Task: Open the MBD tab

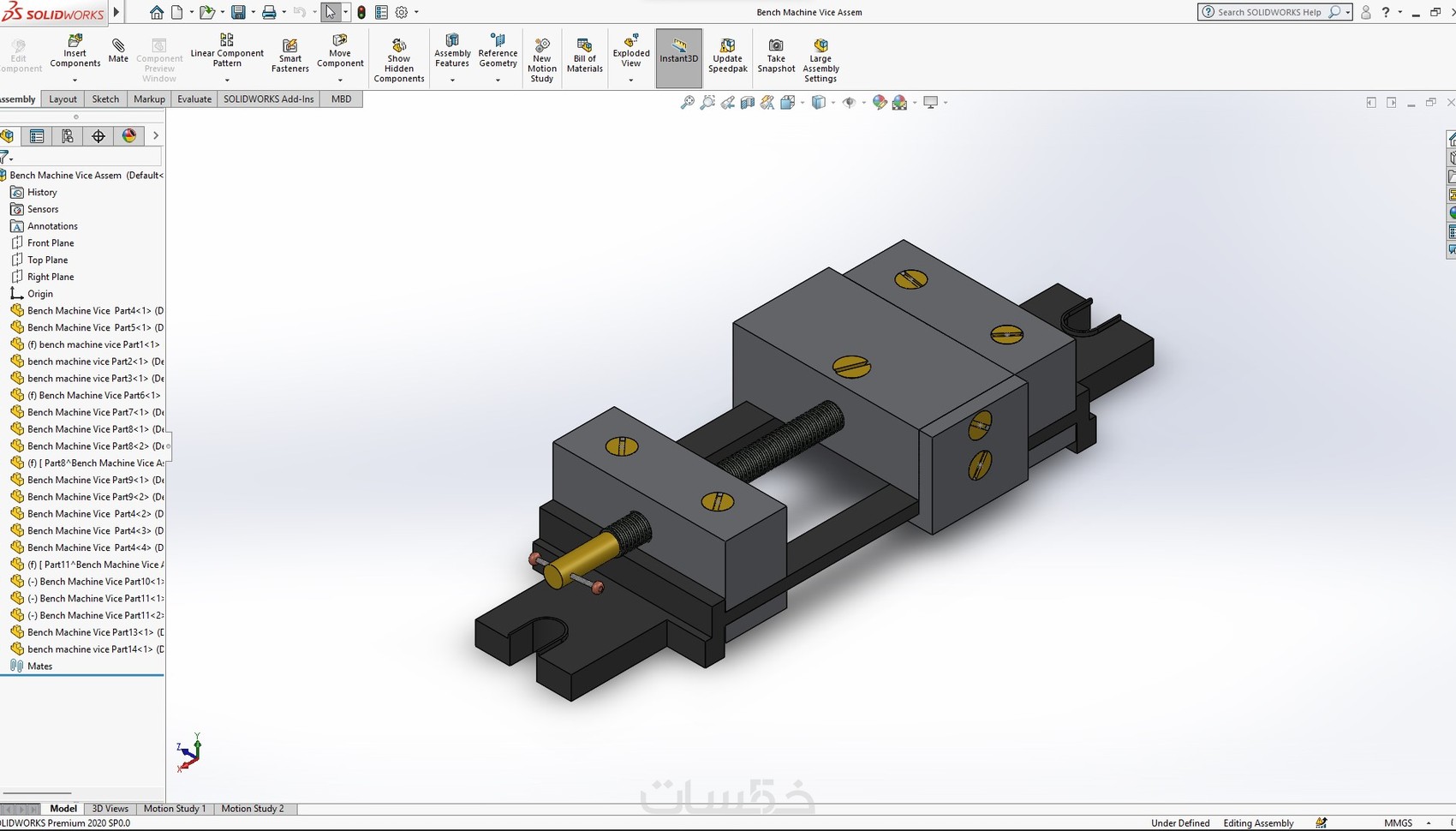Action: (x=341, y=99)
